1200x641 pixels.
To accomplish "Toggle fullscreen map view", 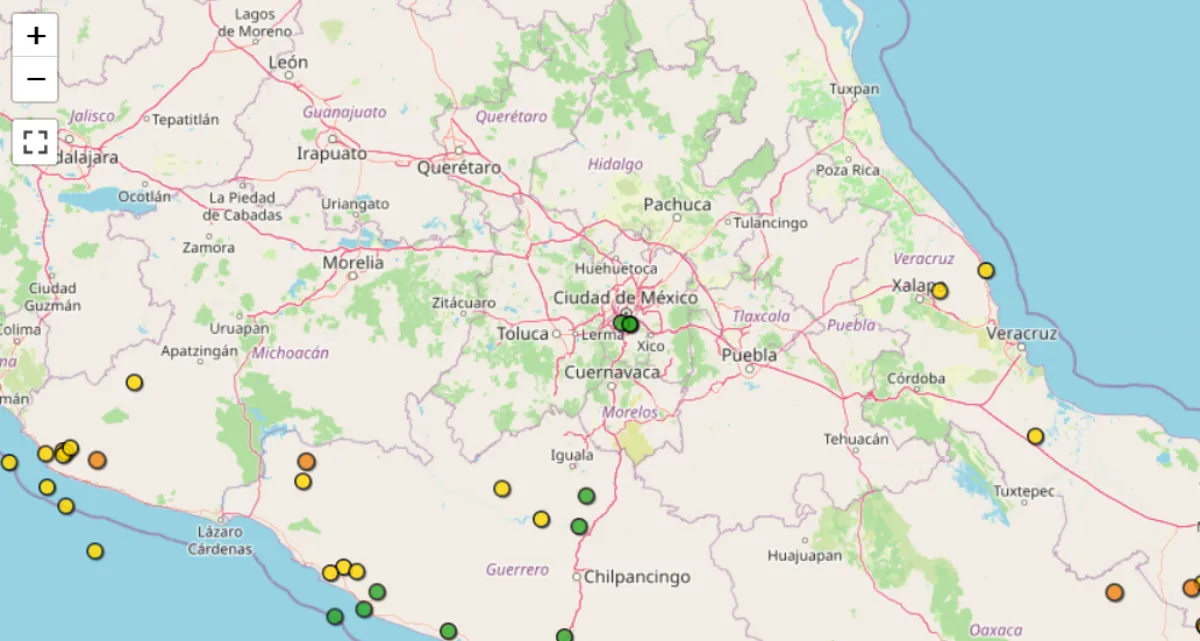I will coord(36,141).
